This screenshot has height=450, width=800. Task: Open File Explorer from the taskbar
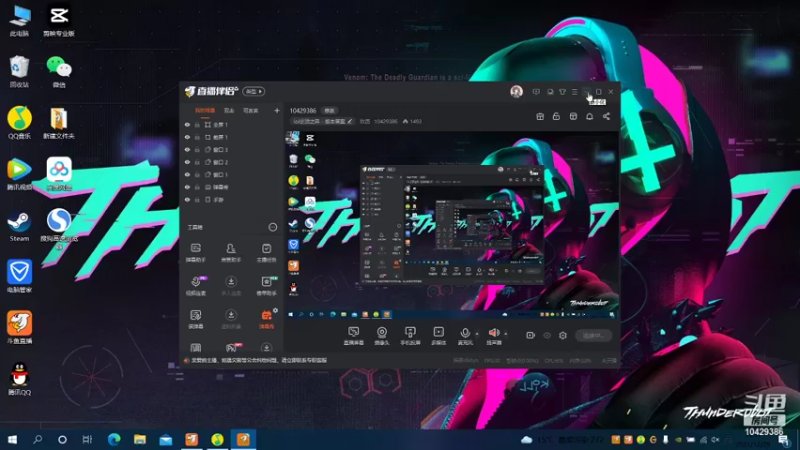point(140,439)
